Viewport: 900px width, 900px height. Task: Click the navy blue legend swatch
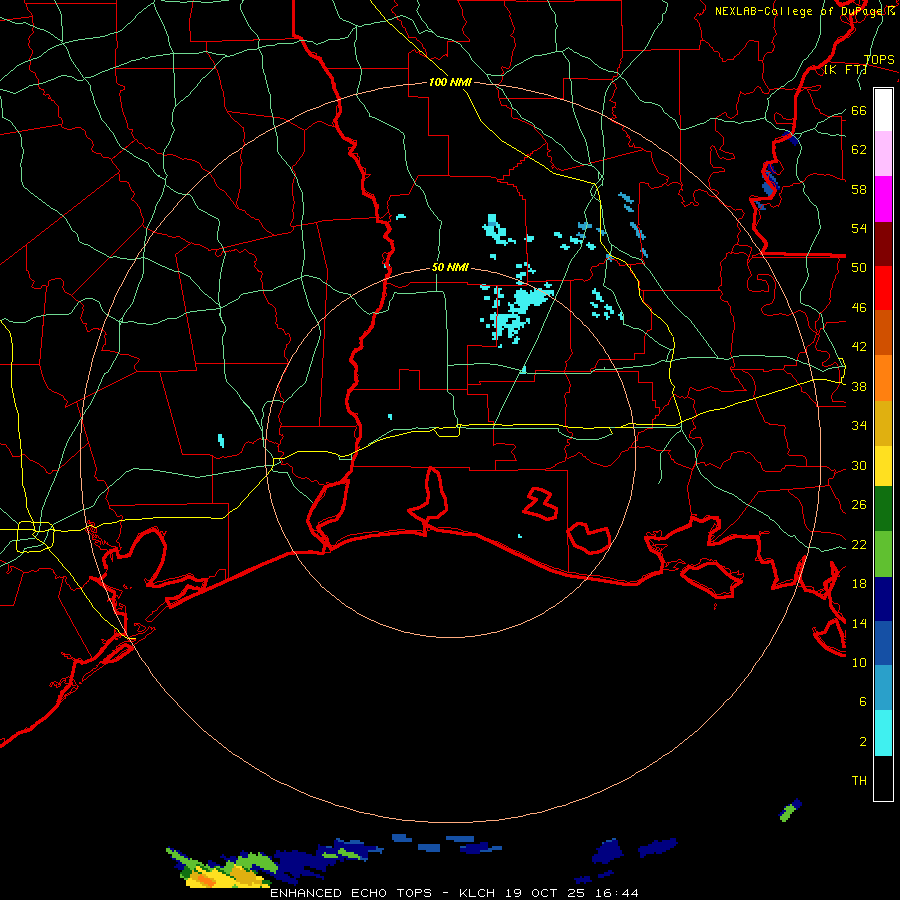(x=883, y=599)
